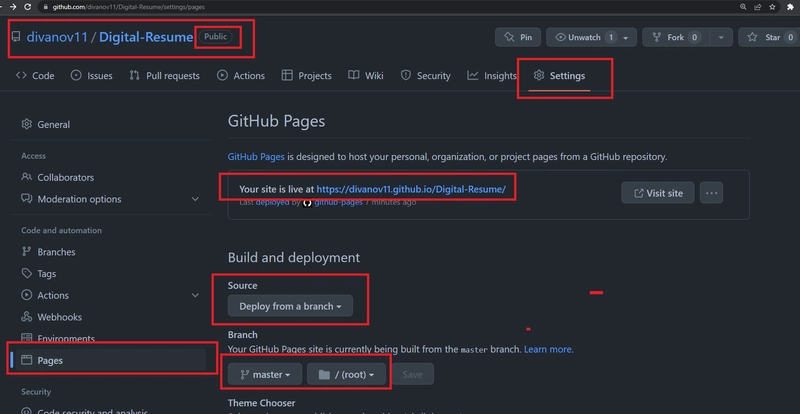Click the repository book icon beside divanov11

(16, 37)
